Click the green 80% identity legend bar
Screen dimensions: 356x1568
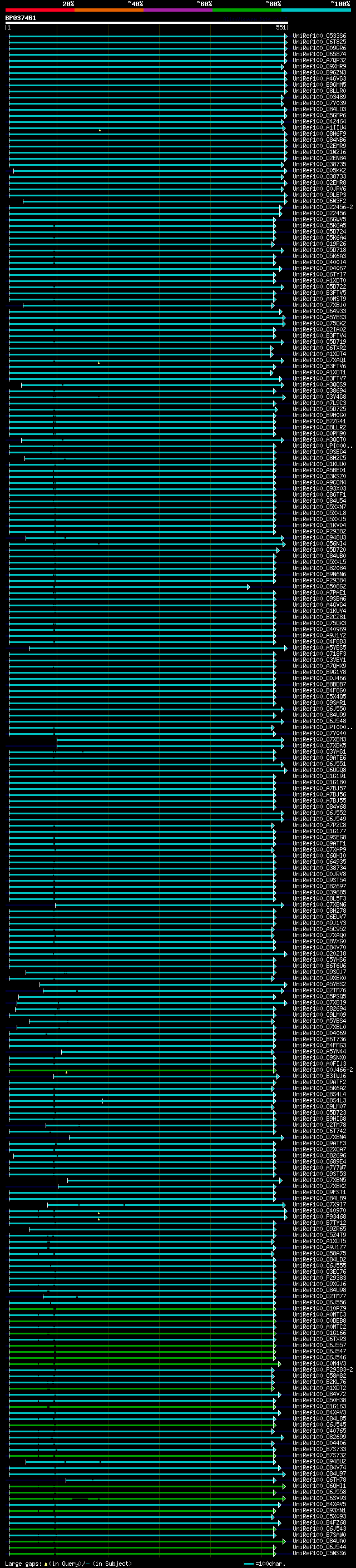click(x=247, y=10)
